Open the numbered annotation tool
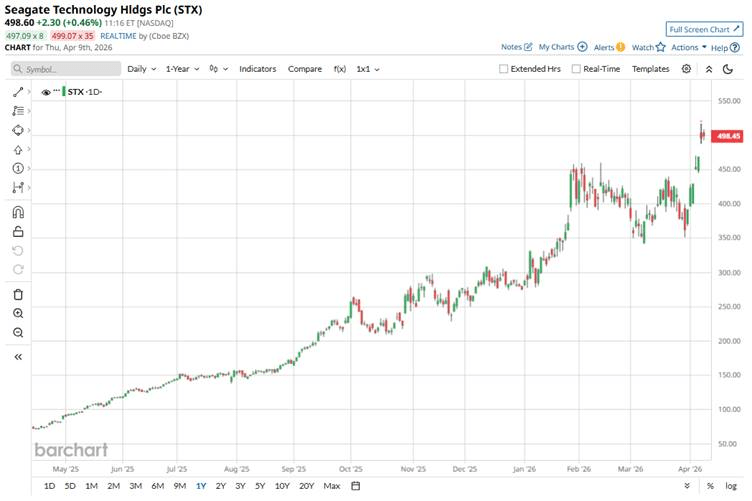752x501 pixels. pos(18,168)
